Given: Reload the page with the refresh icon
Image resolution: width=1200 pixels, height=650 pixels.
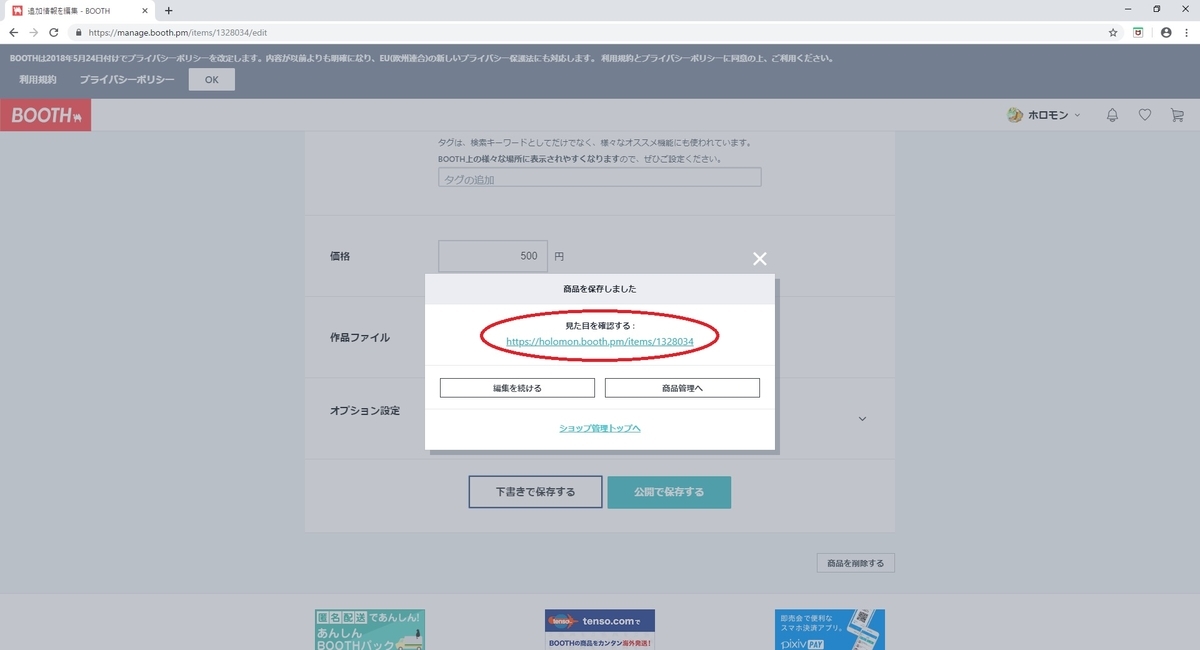Looking at the screenshot, I should click(53, 32).
